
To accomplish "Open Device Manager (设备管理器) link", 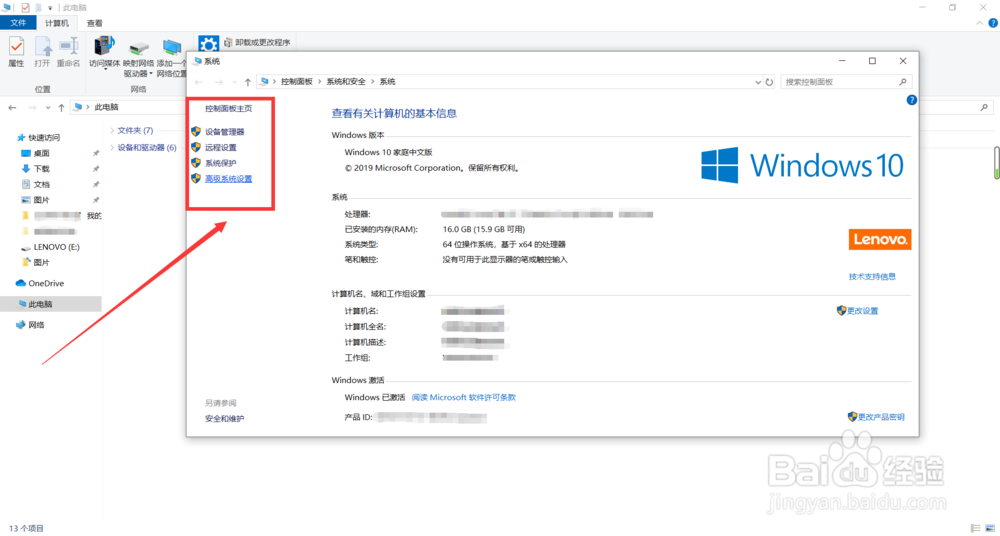I will 224,132.
